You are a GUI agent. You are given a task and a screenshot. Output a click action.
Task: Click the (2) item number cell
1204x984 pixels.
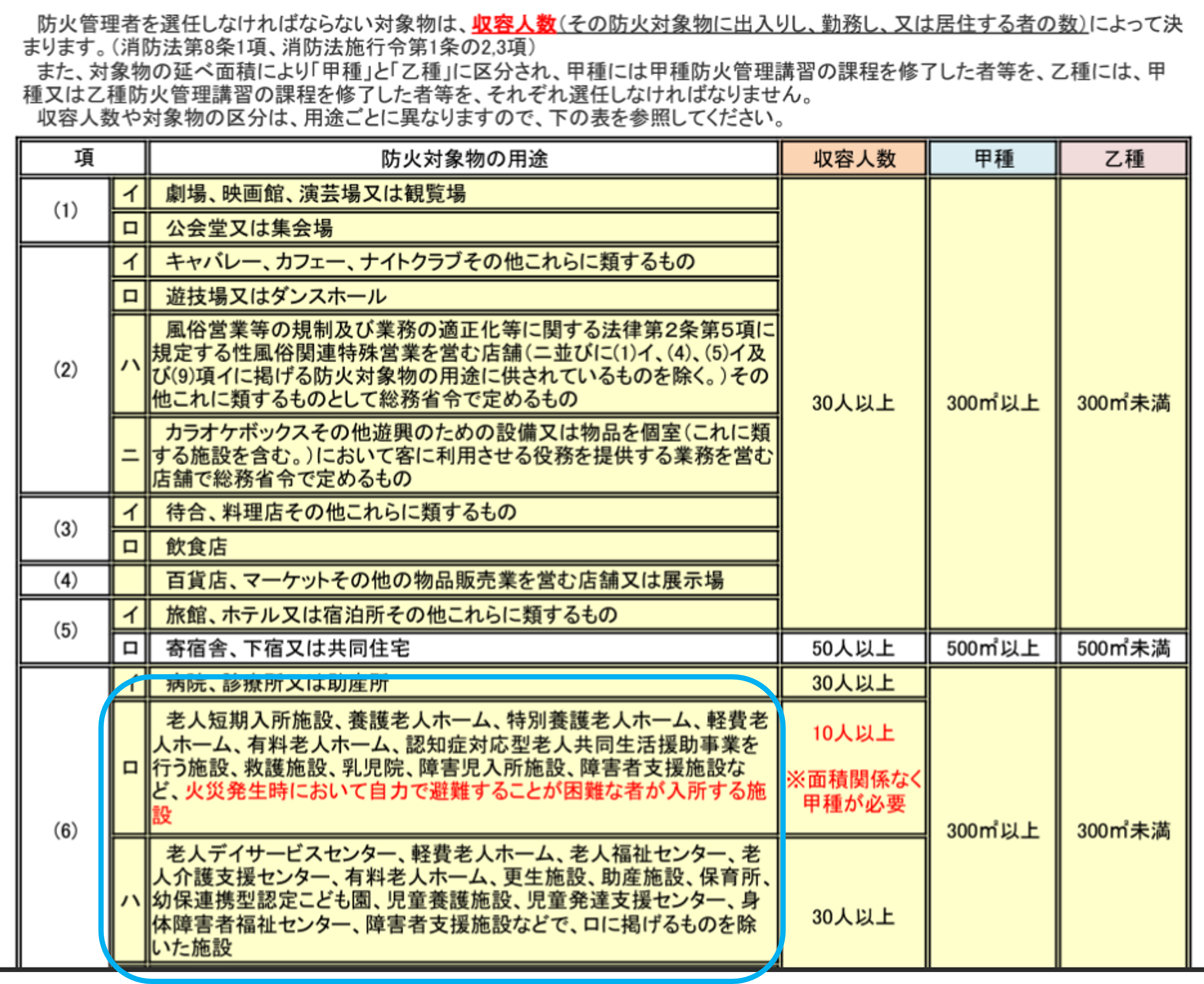(65, 370)
